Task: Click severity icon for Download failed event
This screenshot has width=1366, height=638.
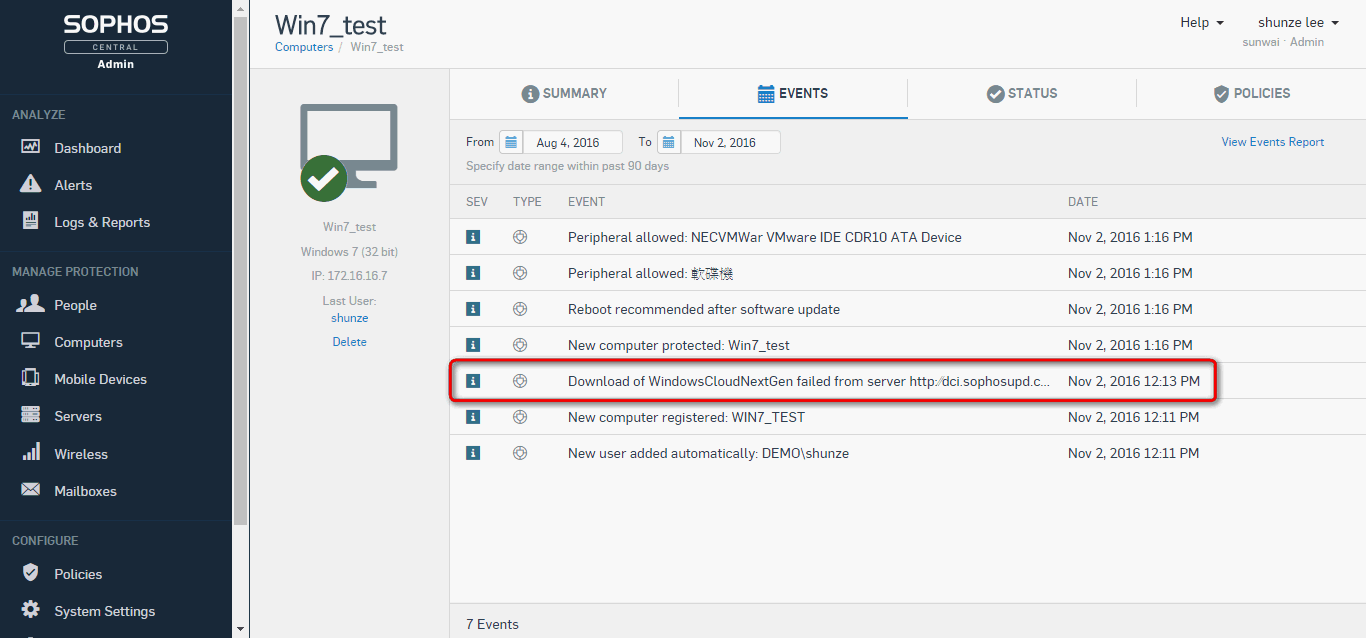Action: [x=474, y=381]
